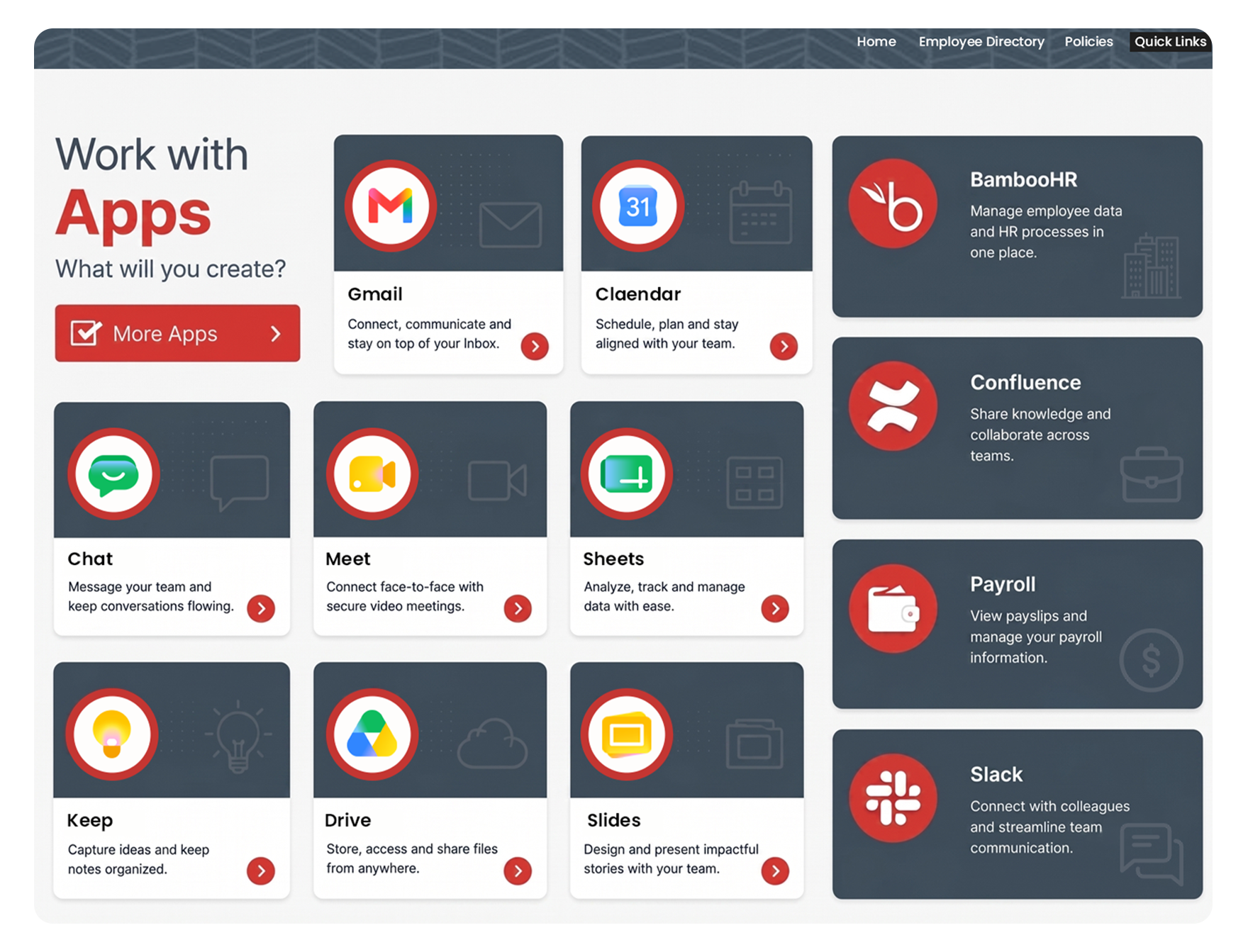The image size is (1248, 952).
Task: Click the red arrow on Slides card
Action: 775,871
